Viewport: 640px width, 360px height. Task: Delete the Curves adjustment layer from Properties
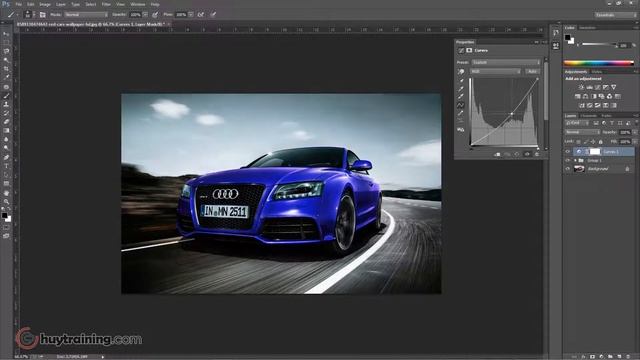[537, 154]
